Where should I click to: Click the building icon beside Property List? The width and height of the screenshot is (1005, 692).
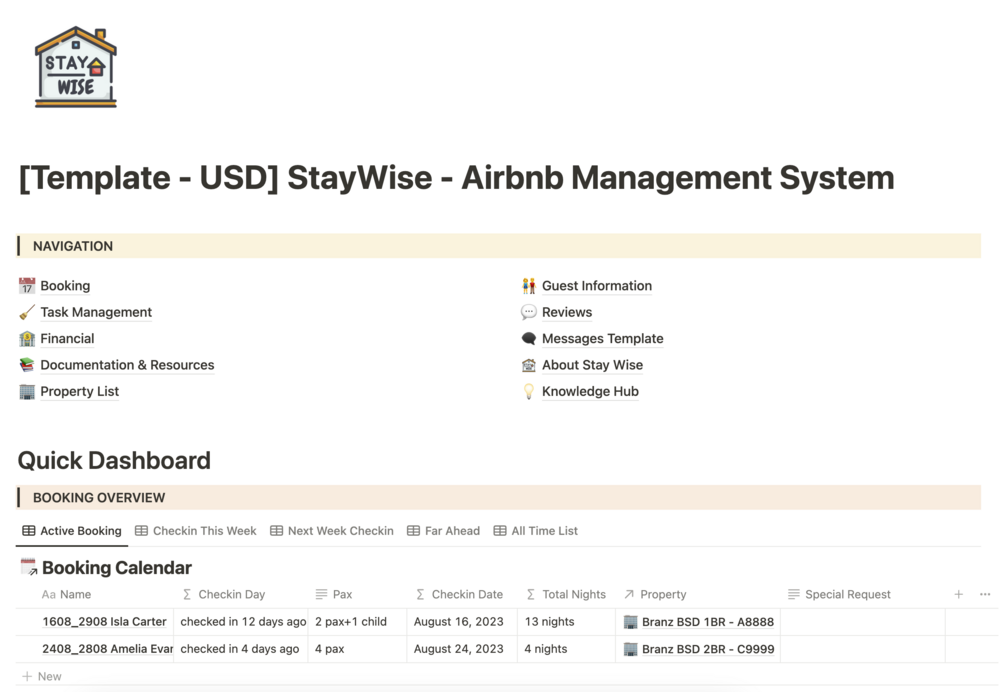click(x=27, y=392)
